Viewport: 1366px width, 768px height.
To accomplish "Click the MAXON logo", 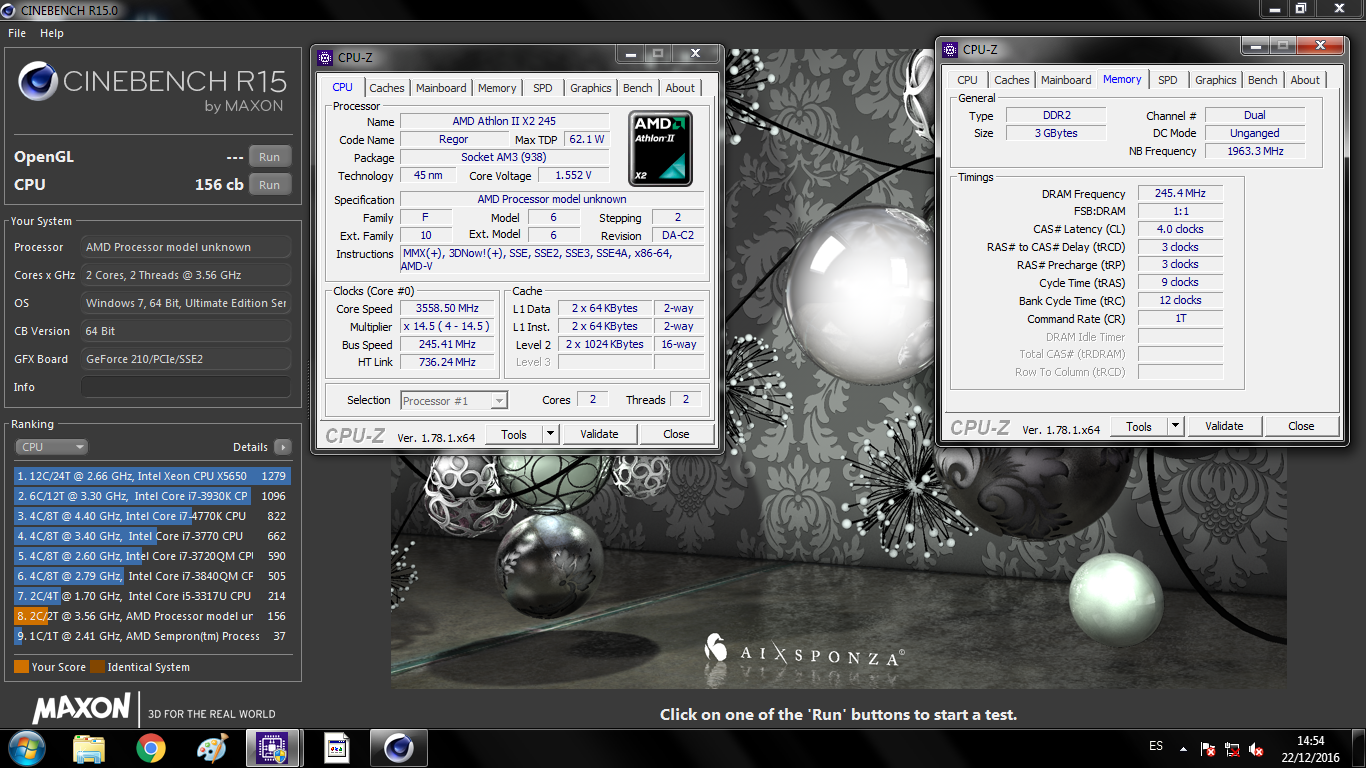I will pos(81,710).
